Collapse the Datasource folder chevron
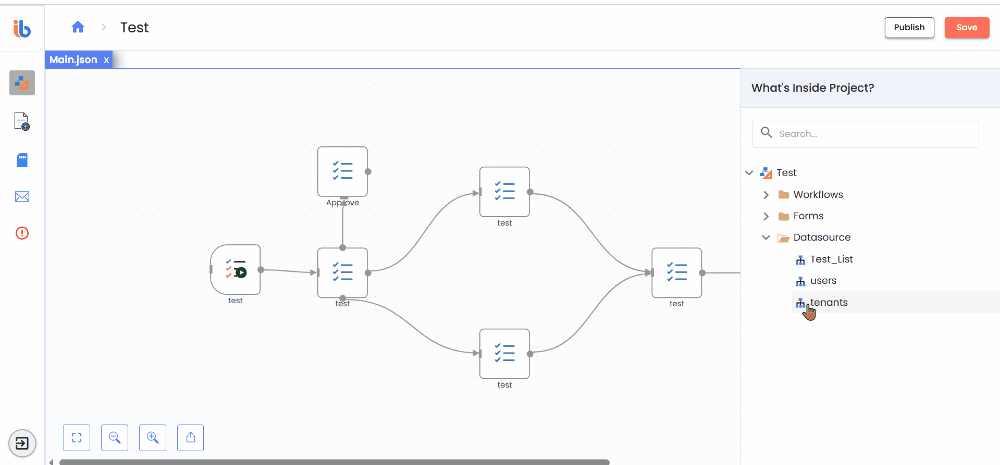1000x465 pixels. 767,237
